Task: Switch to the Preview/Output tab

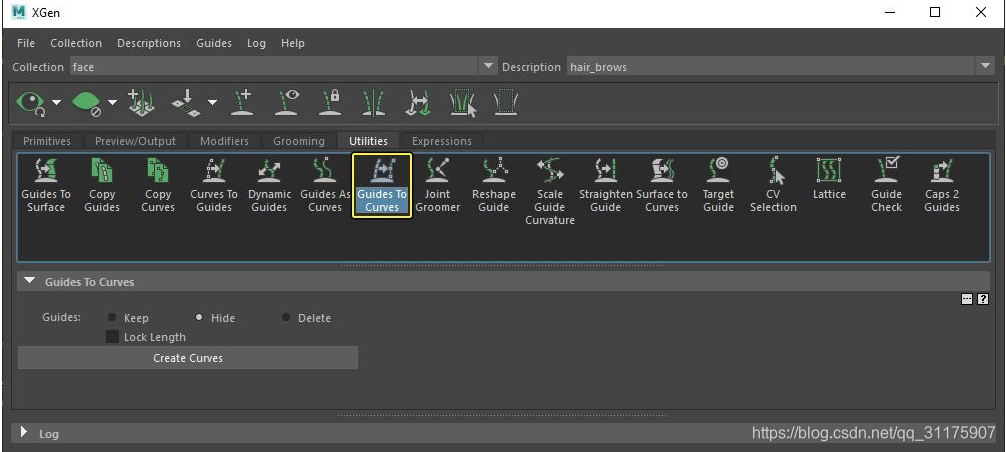Action: 135,141
